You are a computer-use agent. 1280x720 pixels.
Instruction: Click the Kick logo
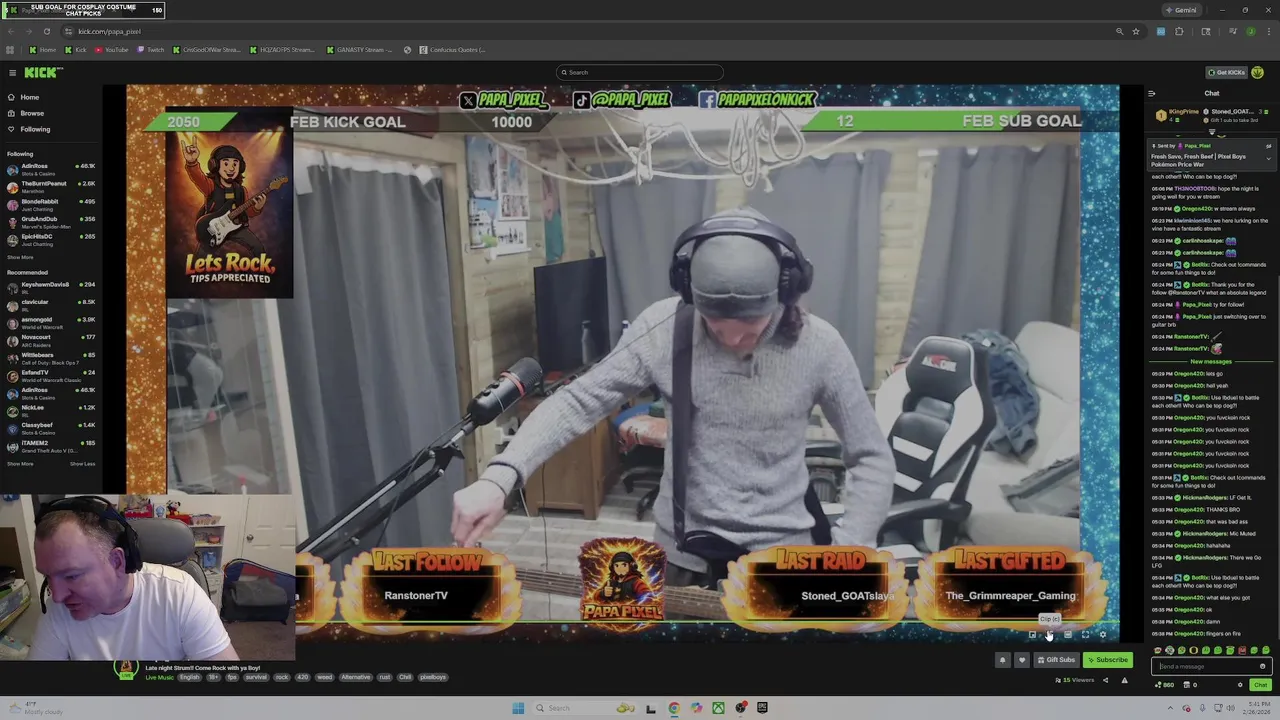coord(43,72)
